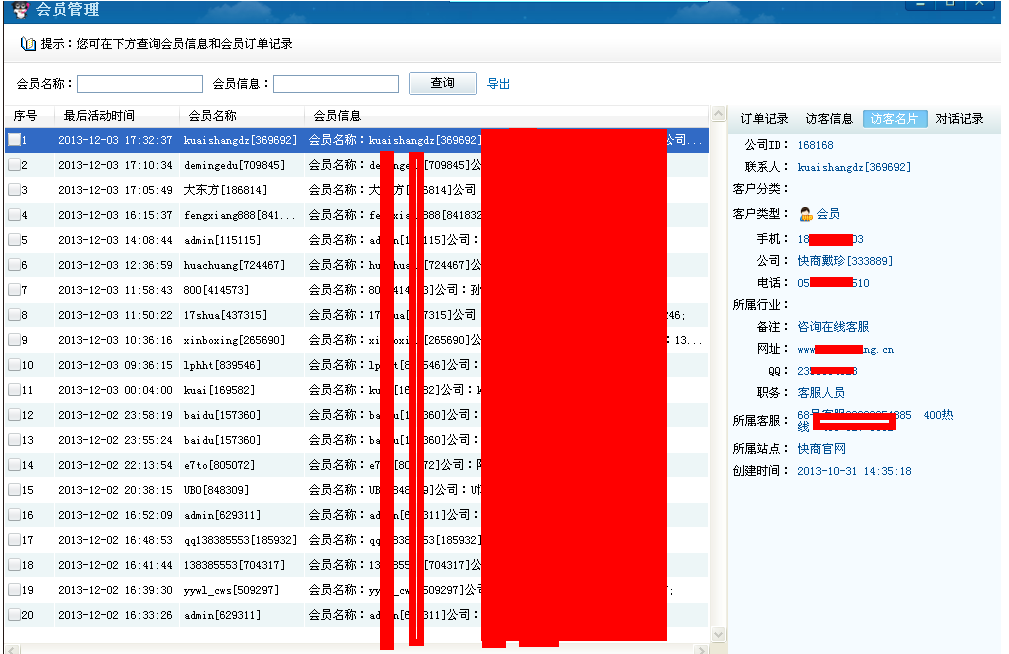Close the 会员管理 window
Screen dimensions: 1009x654
pyautogui.click(x=981, y=4)
